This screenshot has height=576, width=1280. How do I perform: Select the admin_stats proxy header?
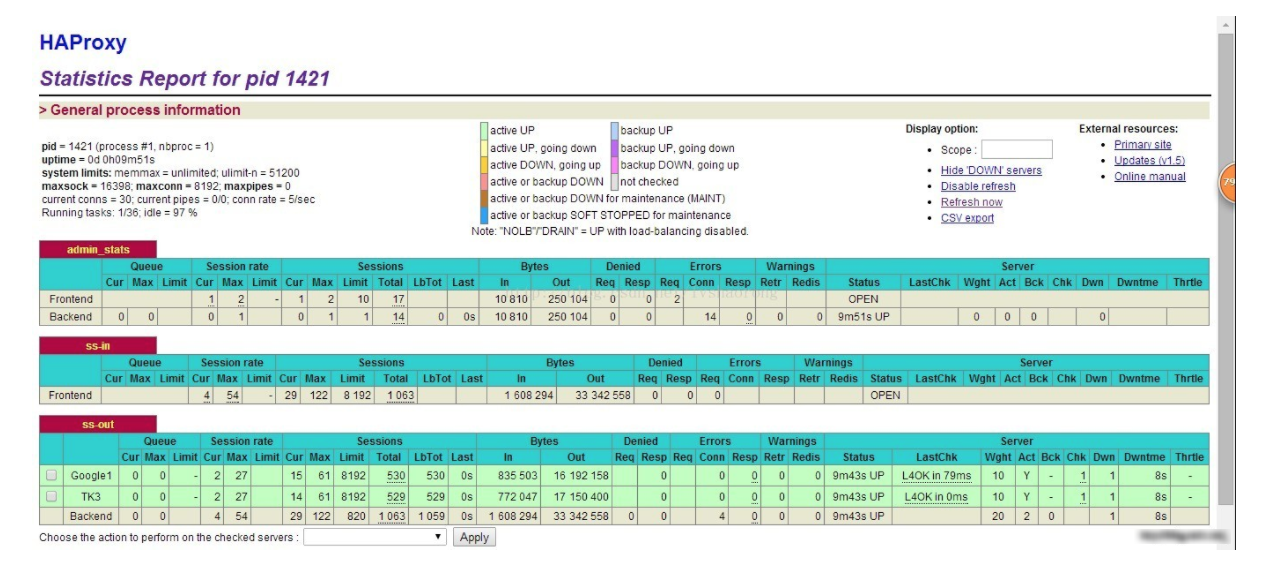[x=98, y=249]
